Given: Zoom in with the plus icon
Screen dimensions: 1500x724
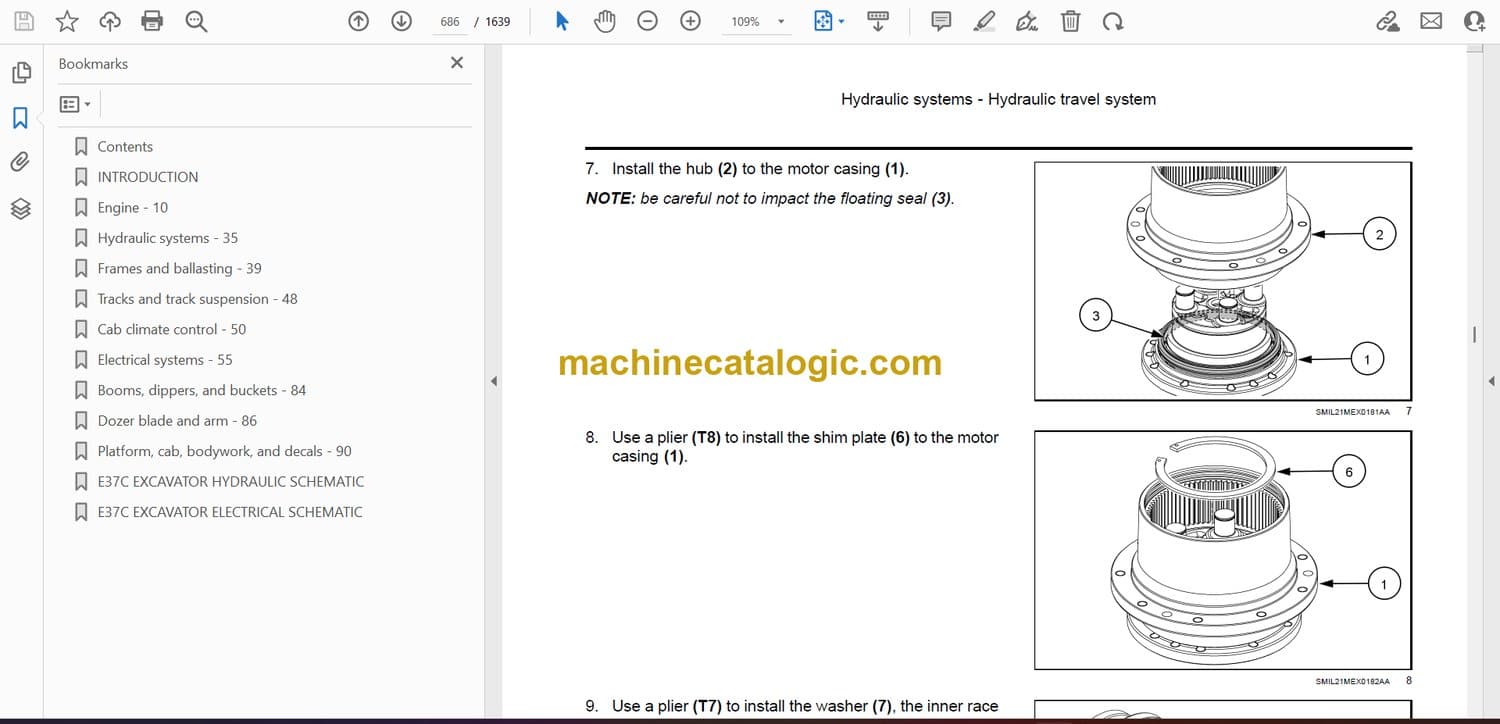Looking at the screenshot, I should 690,21.
